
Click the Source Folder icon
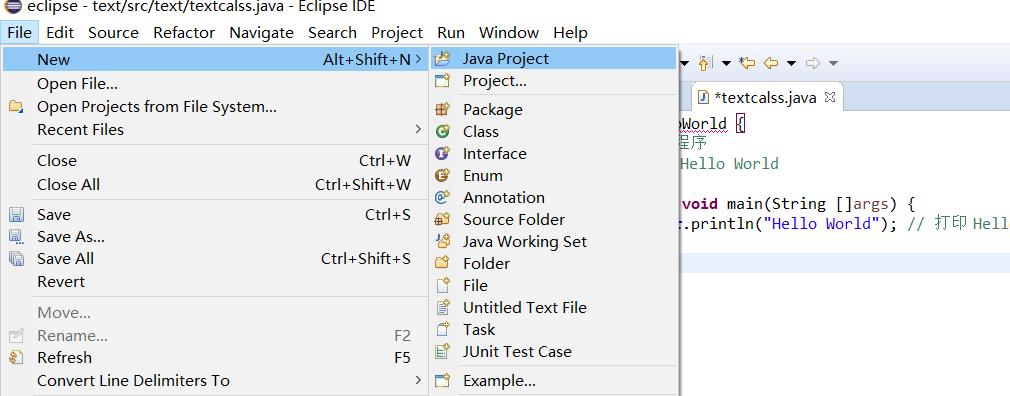coord(442,220)
